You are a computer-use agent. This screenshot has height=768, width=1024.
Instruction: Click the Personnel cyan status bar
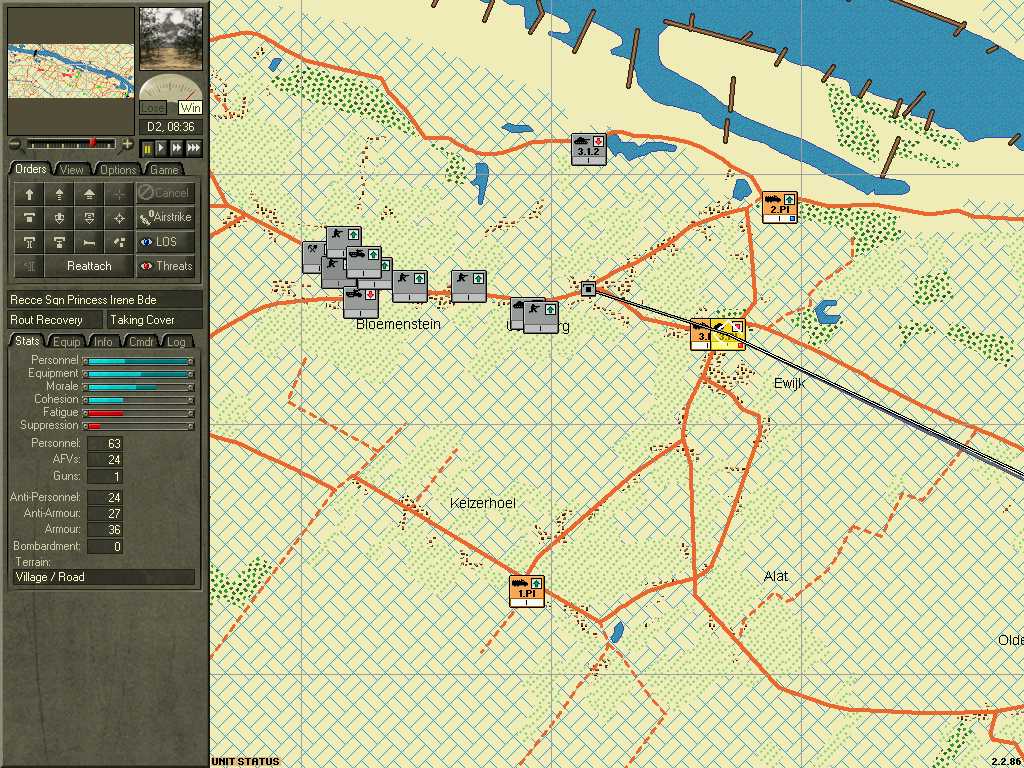point(140,360)
